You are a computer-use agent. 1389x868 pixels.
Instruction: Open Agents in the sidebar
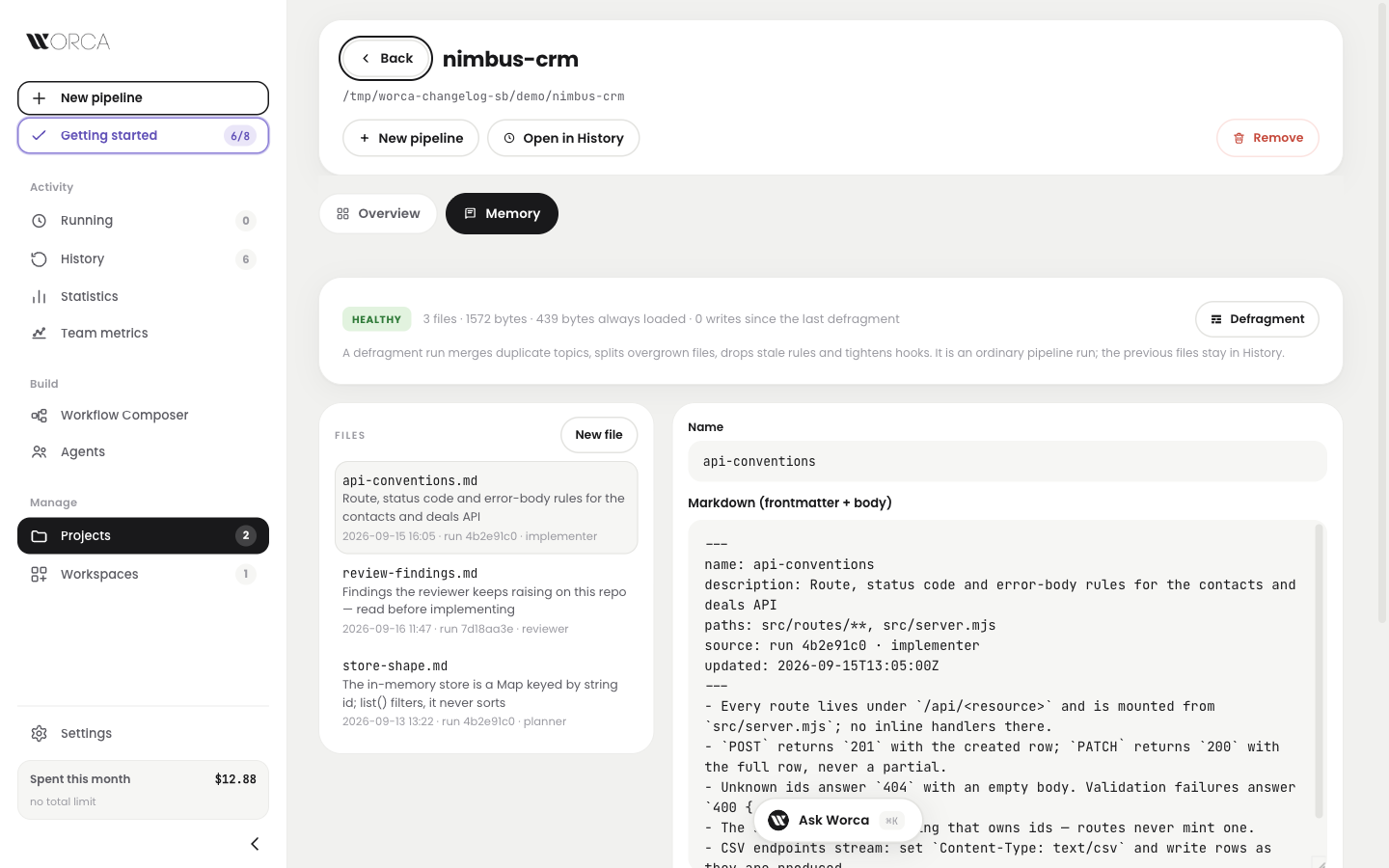(143, 452)
